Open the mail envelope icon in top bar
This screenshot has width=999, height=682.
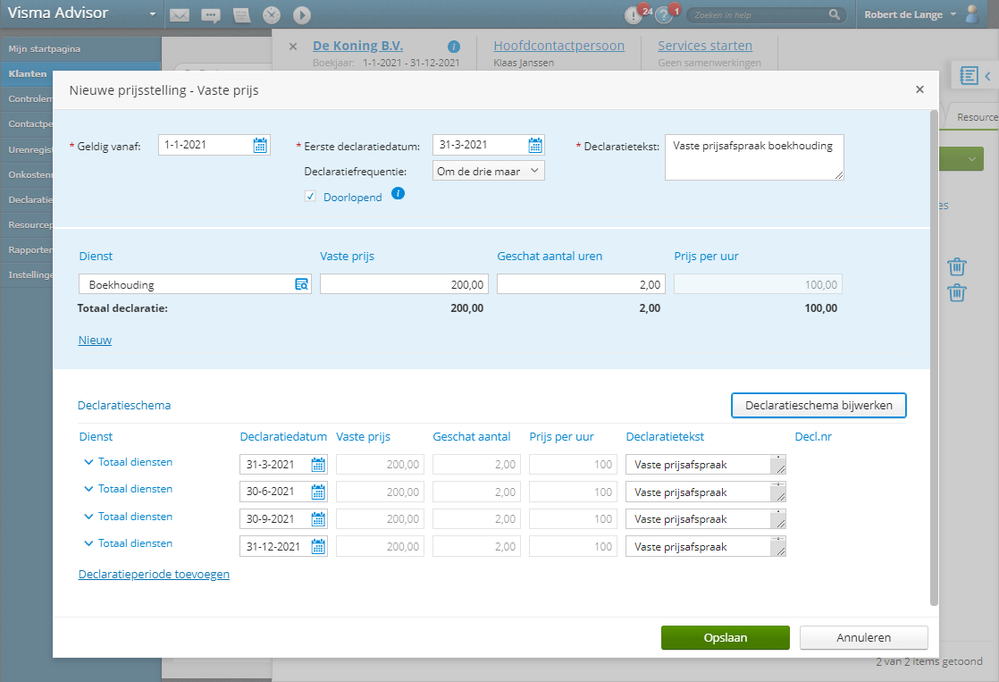click(180, 15)
